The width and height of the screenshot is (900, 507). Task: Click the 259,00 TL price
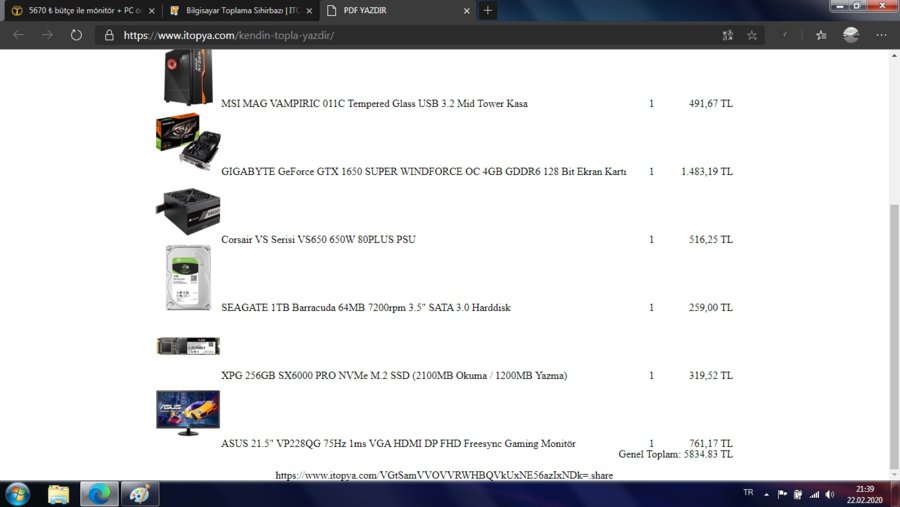pos(711,307)
